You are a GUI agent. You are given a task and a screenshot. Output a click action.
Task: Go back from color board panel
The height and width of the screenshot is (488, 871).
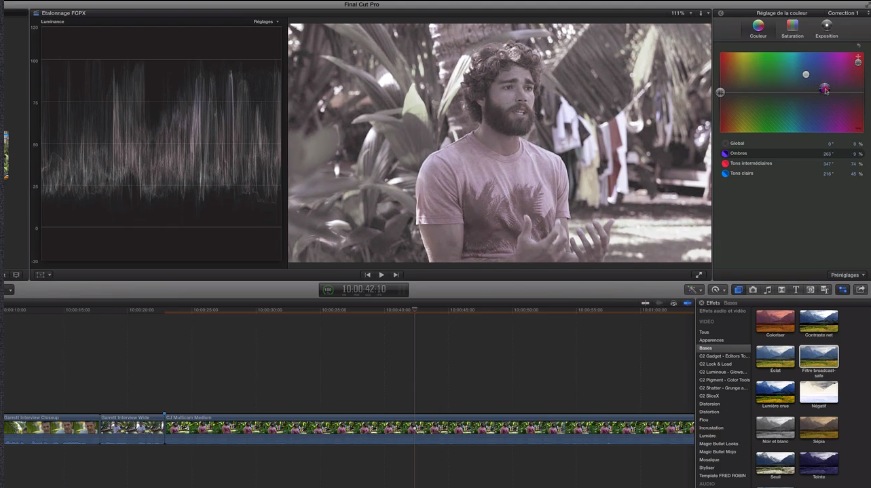(x=721, y=13)
